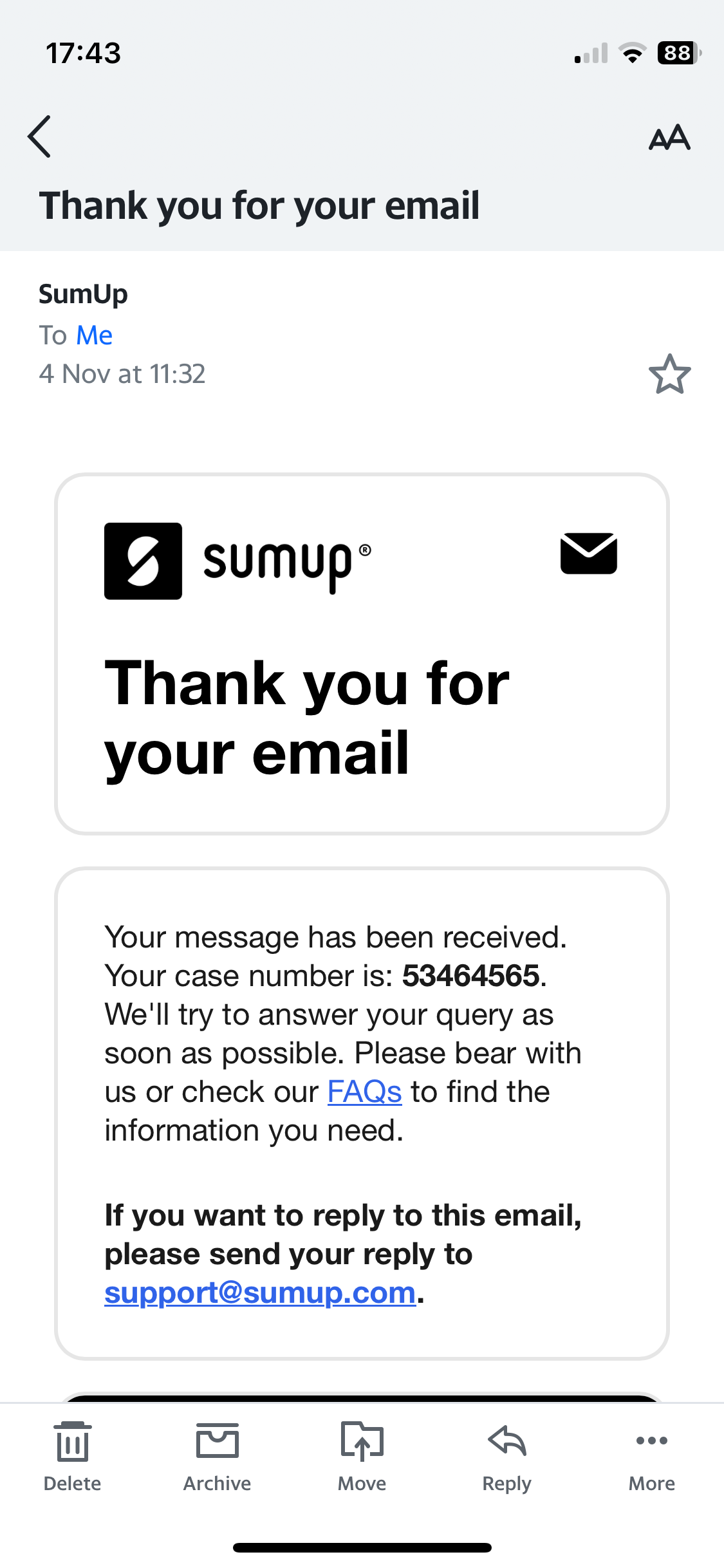Tap the Wi-Fi status icon

click(633, 53)
